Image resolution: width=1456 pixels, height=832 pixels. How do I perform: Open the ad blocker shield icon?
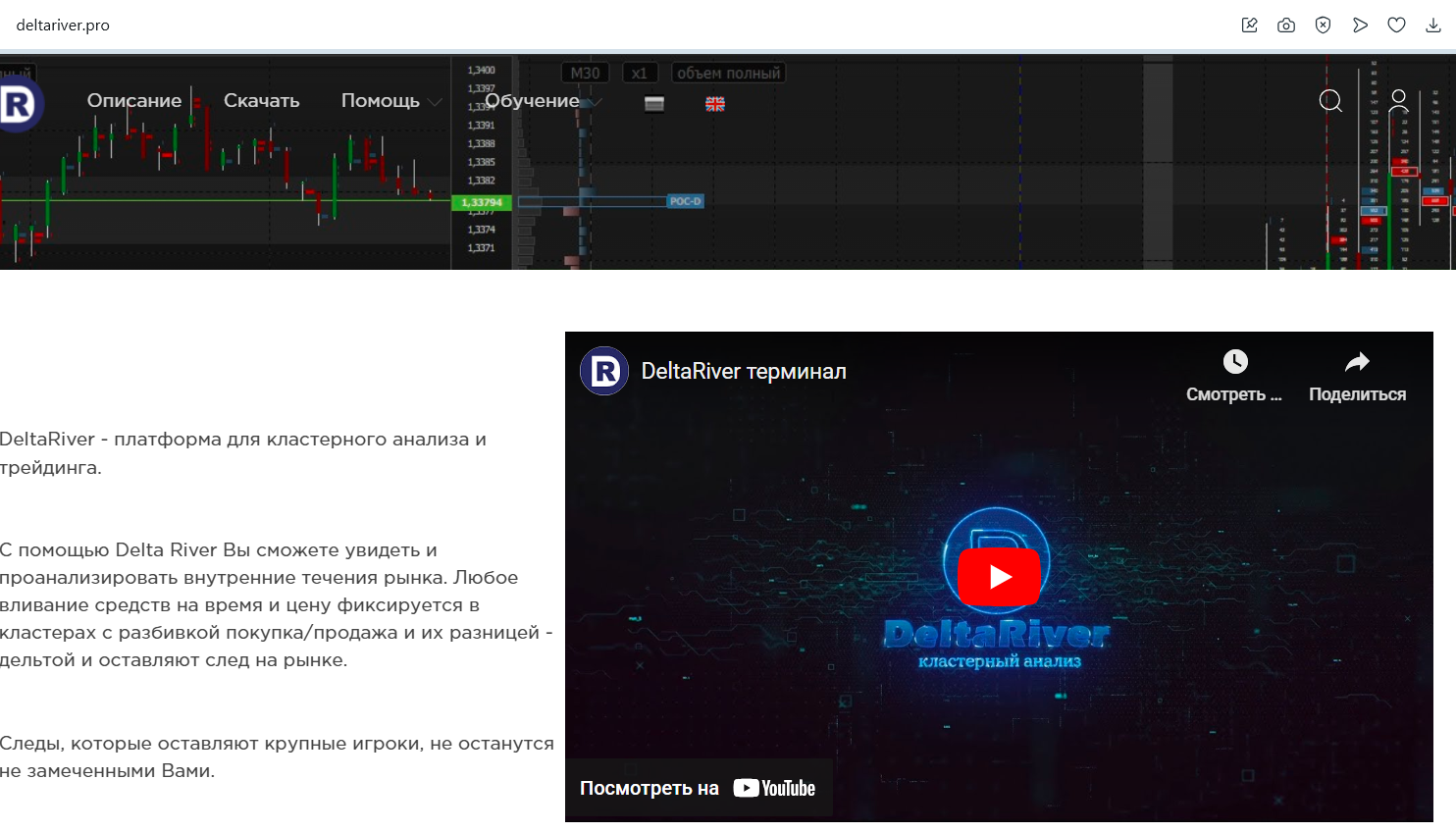(x=1323, y=26)
